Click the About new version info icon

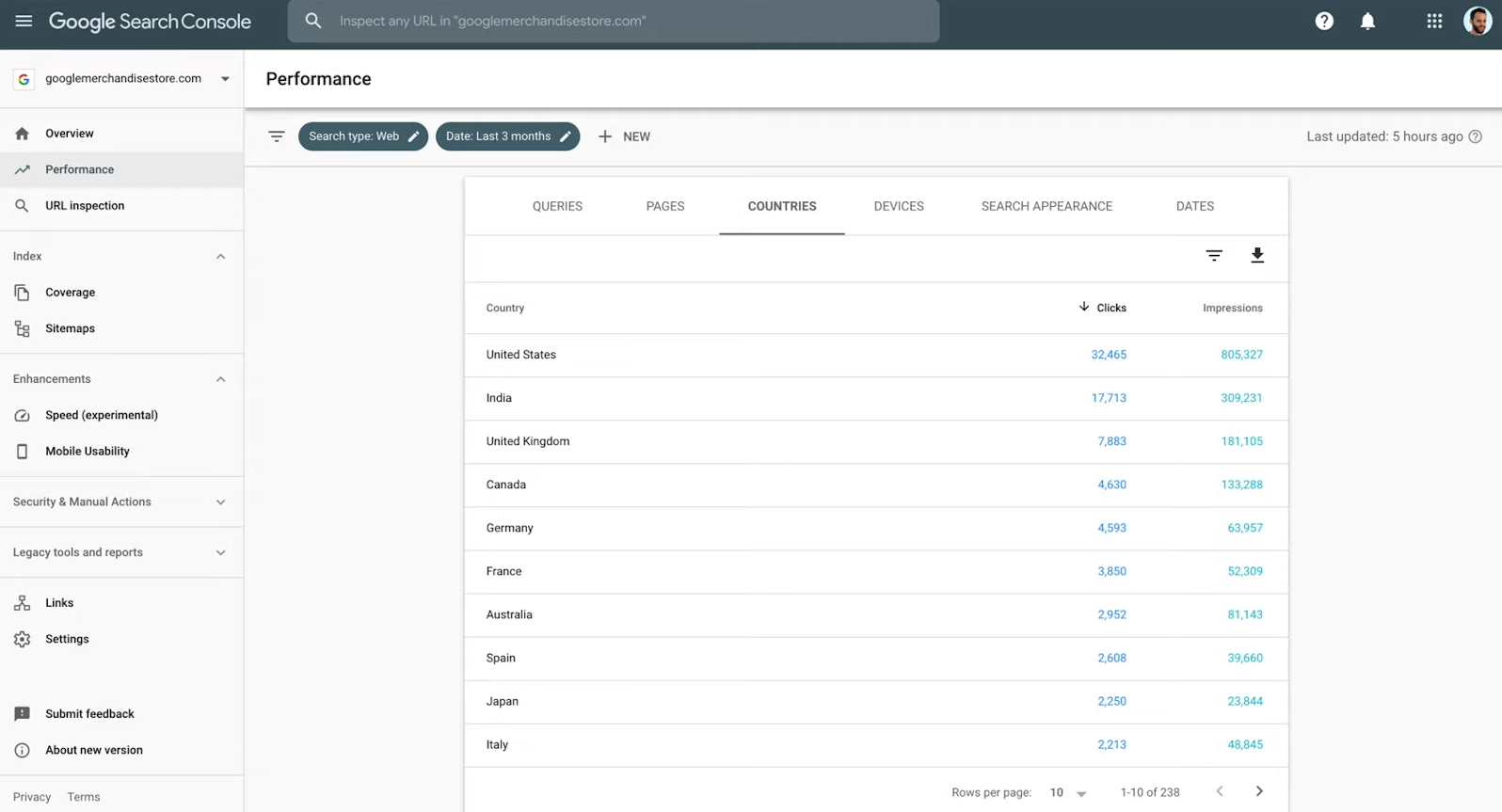(23, 750)
